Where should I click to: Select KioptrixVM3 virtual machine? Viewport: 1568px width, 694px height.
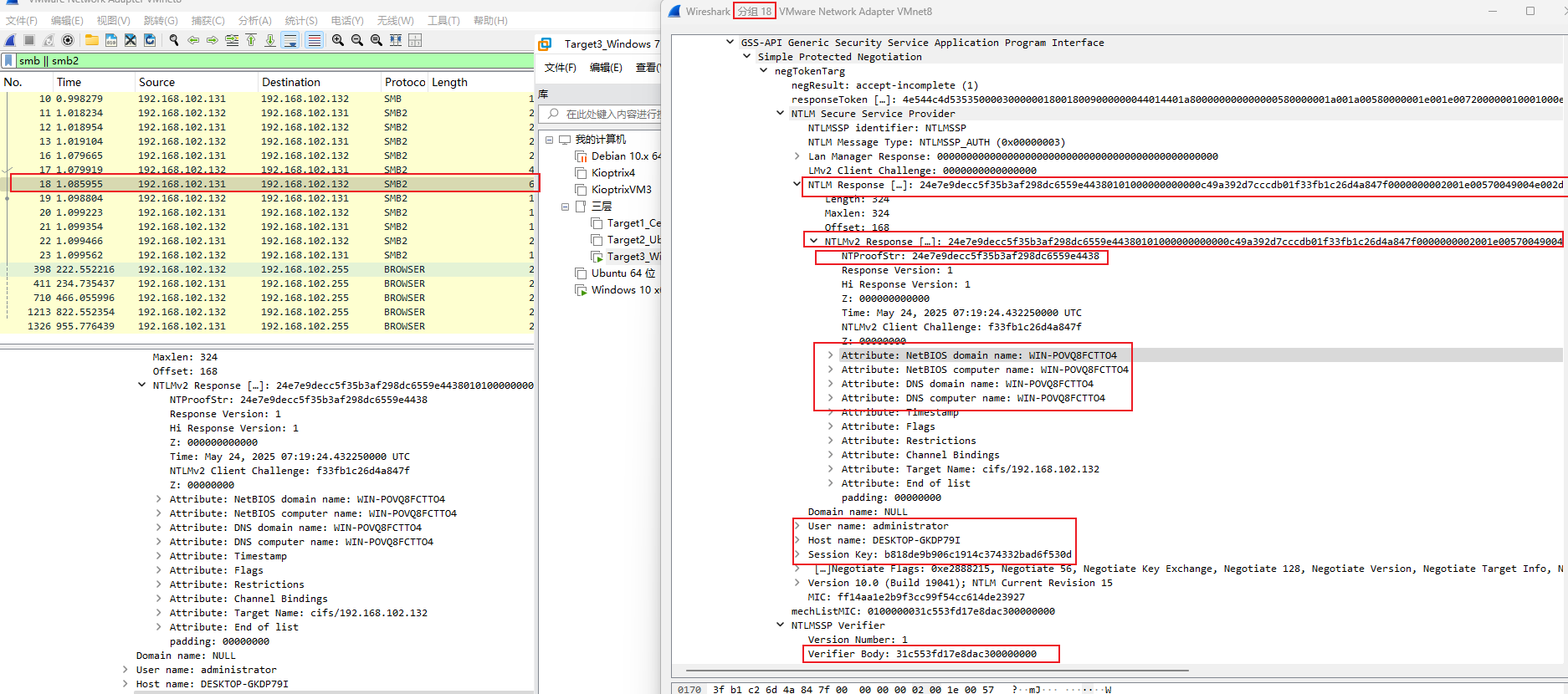coord(613,190)
